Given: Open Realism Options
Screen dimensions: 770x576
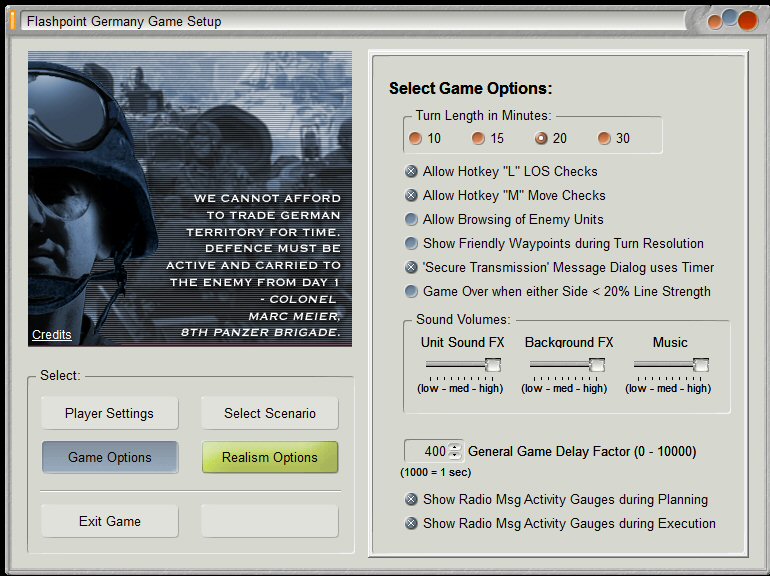Looking at the screenshot, I should click(270, 457).
